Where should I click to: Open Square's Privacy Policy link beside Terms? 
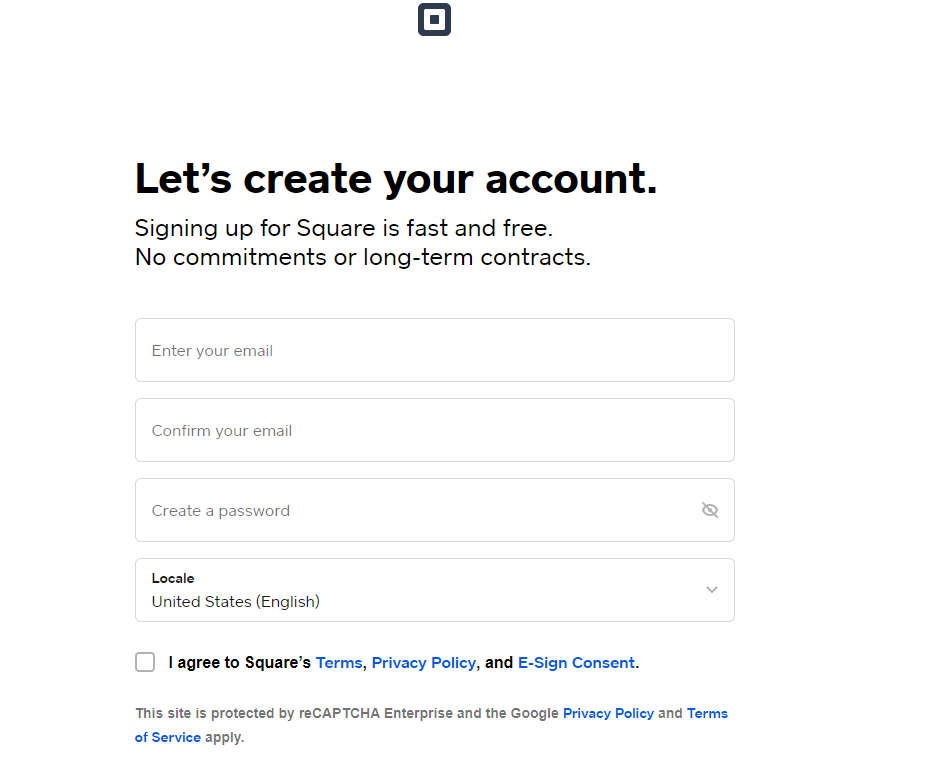click(x=423, y=663)
